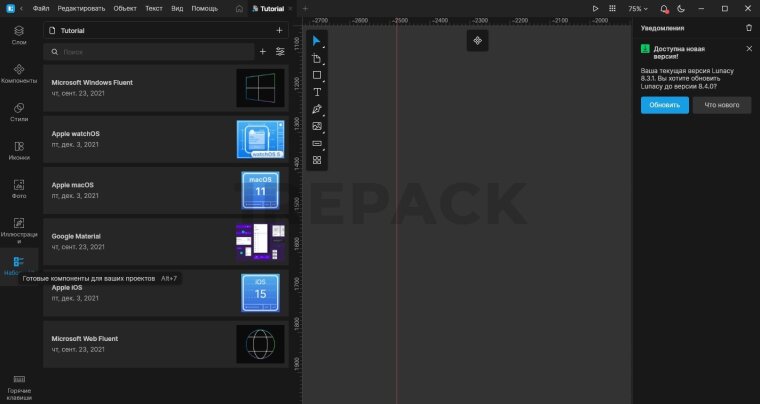The width and height of the screenshot is (760, 404).
Task: Toggle the notifications bell panel
Action: click(663, 8)
